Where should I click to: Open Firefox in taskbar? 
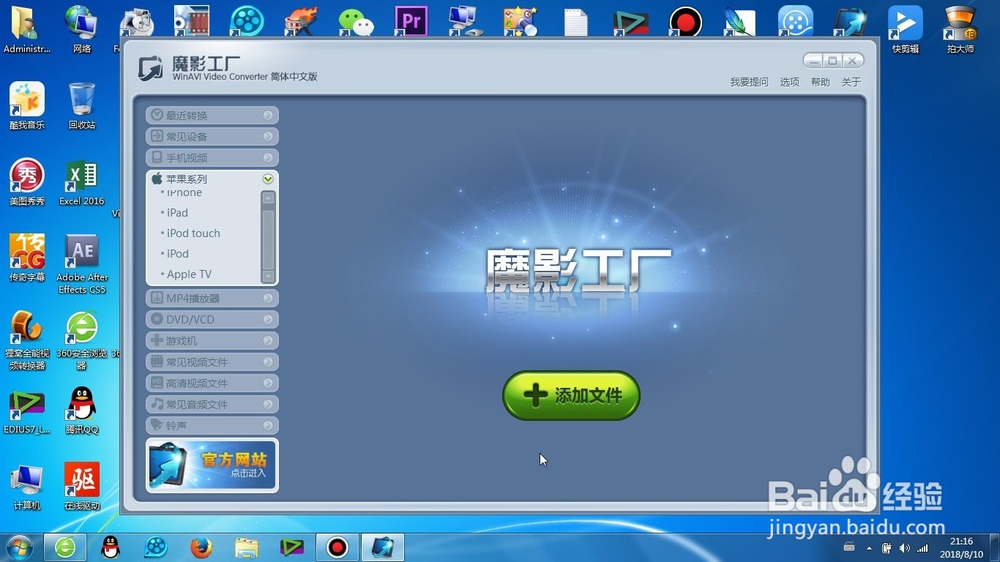201,547
